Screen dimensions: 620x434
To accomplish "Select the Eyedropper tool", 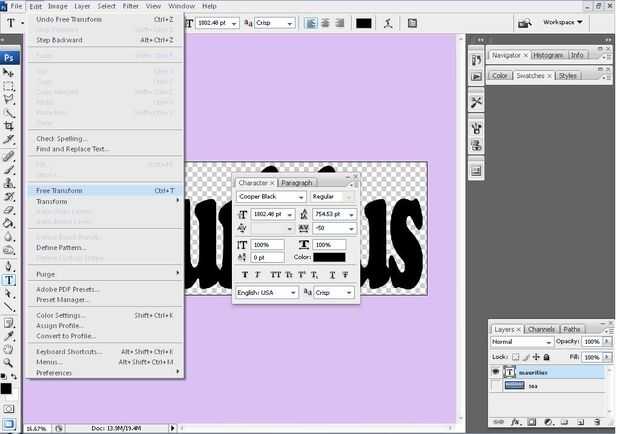I will 8,336.
